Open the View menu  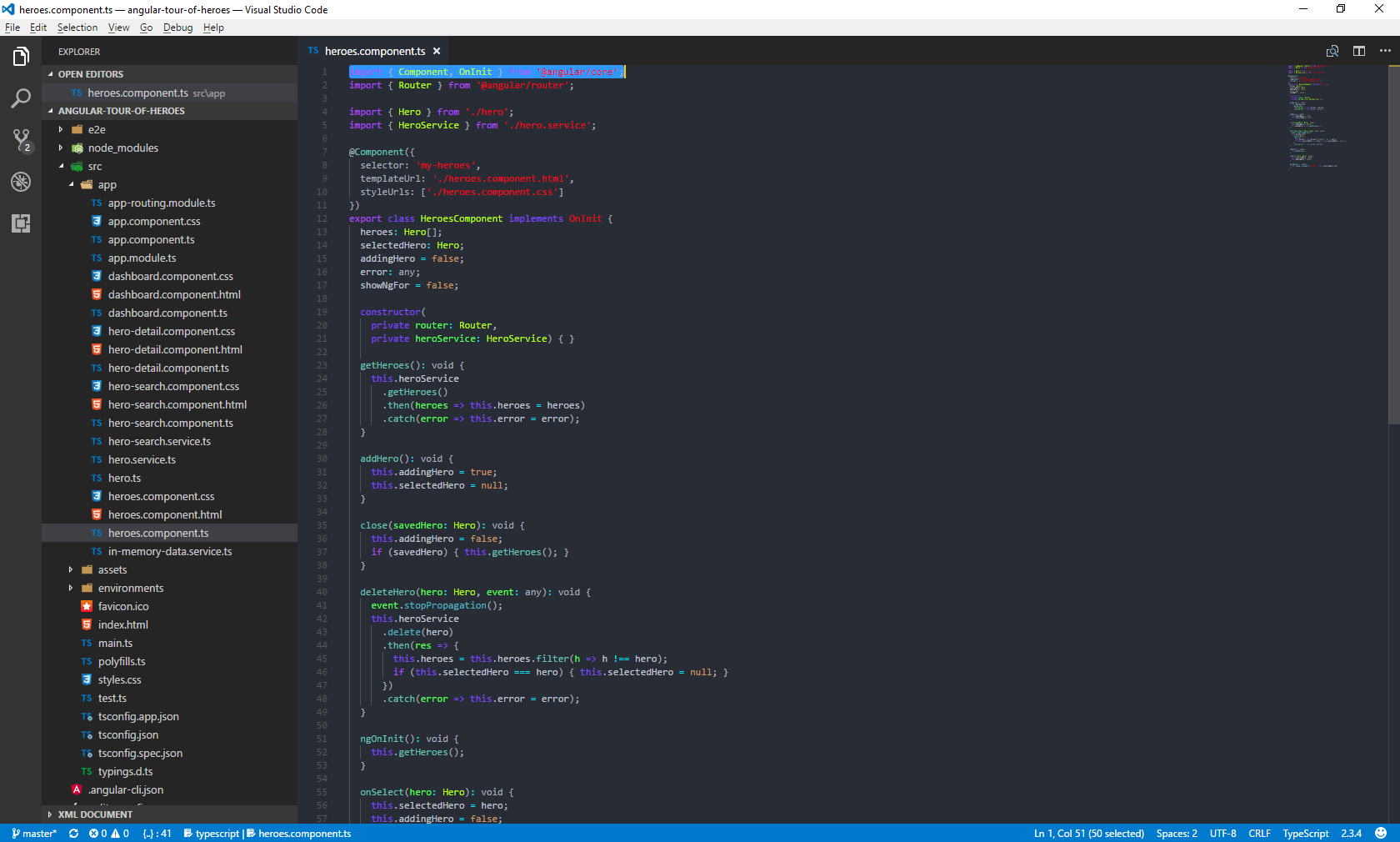pos(119,28)
